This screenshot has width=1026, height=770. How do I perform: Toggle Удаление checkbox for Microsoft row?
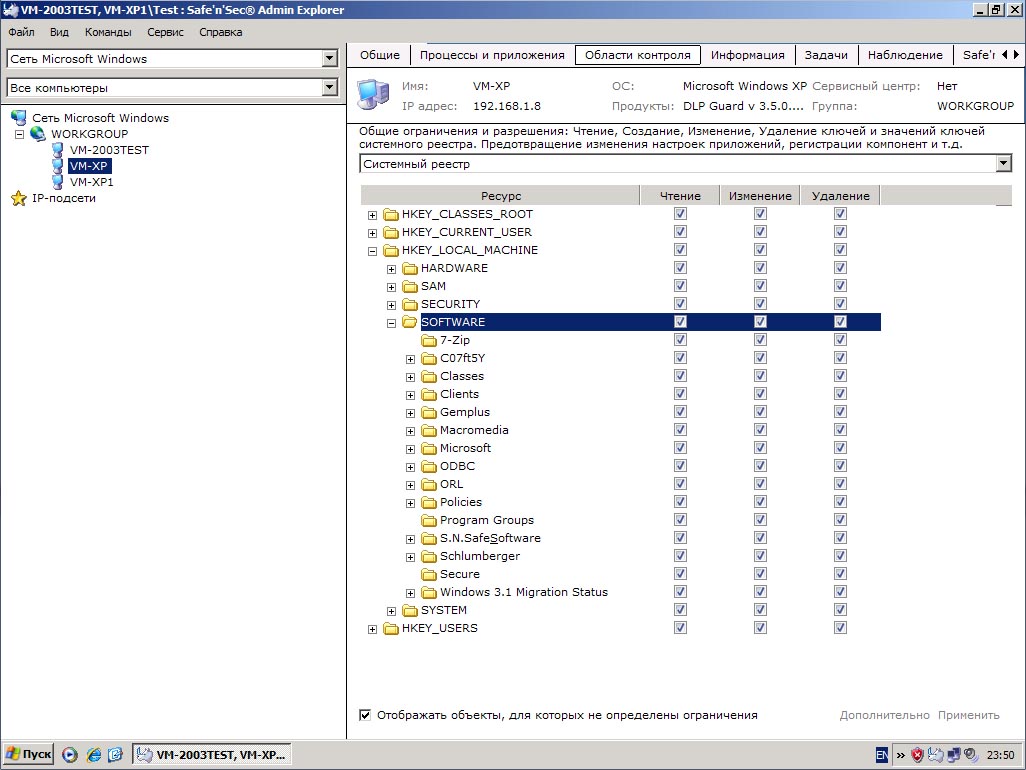840,447
